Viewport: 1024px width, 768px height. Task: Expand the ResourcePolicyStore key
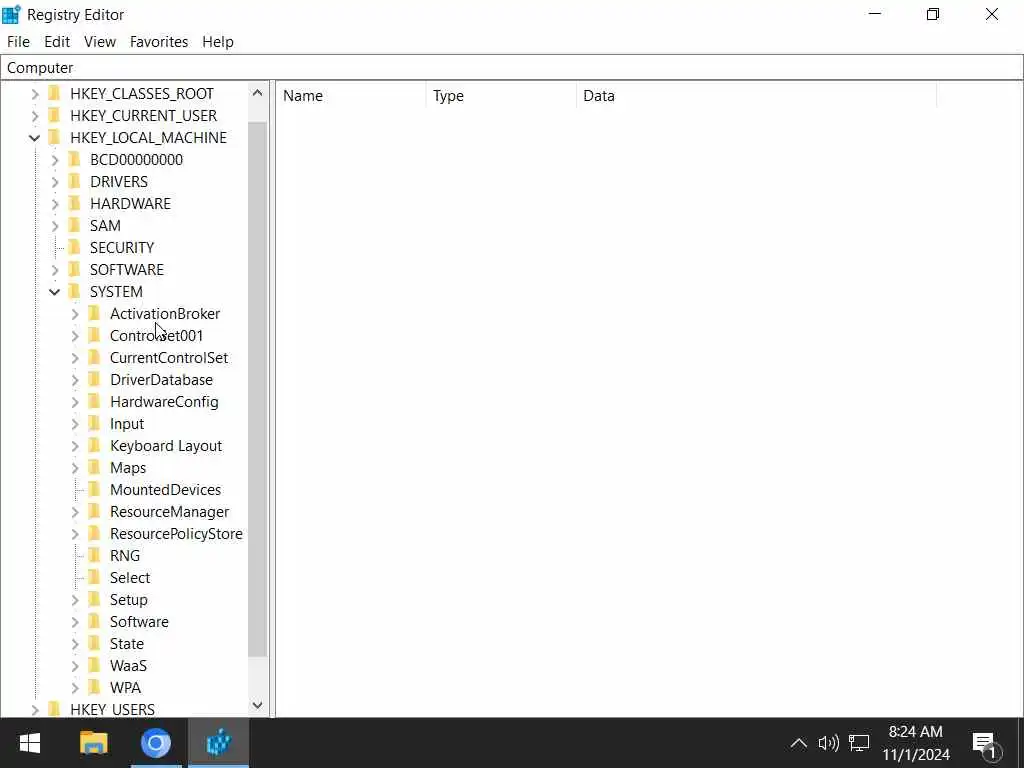click(x=75, y=534)
